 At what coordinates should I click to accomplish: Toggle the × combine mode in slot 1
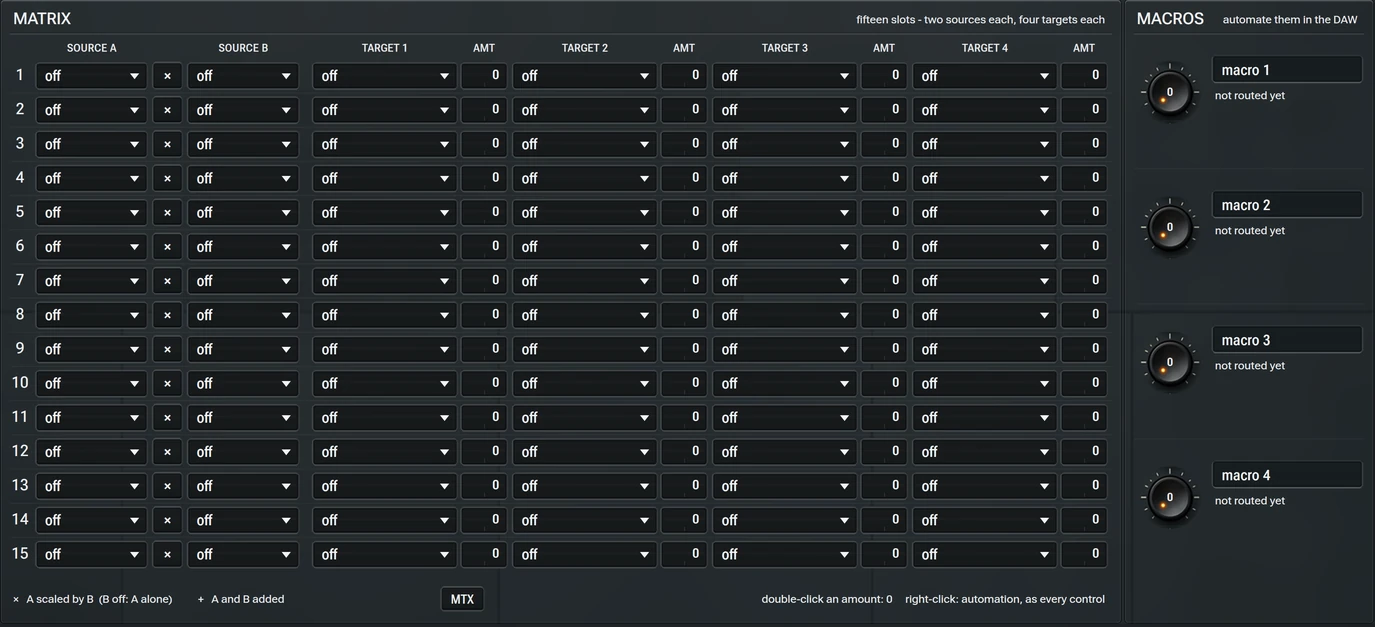167,76
